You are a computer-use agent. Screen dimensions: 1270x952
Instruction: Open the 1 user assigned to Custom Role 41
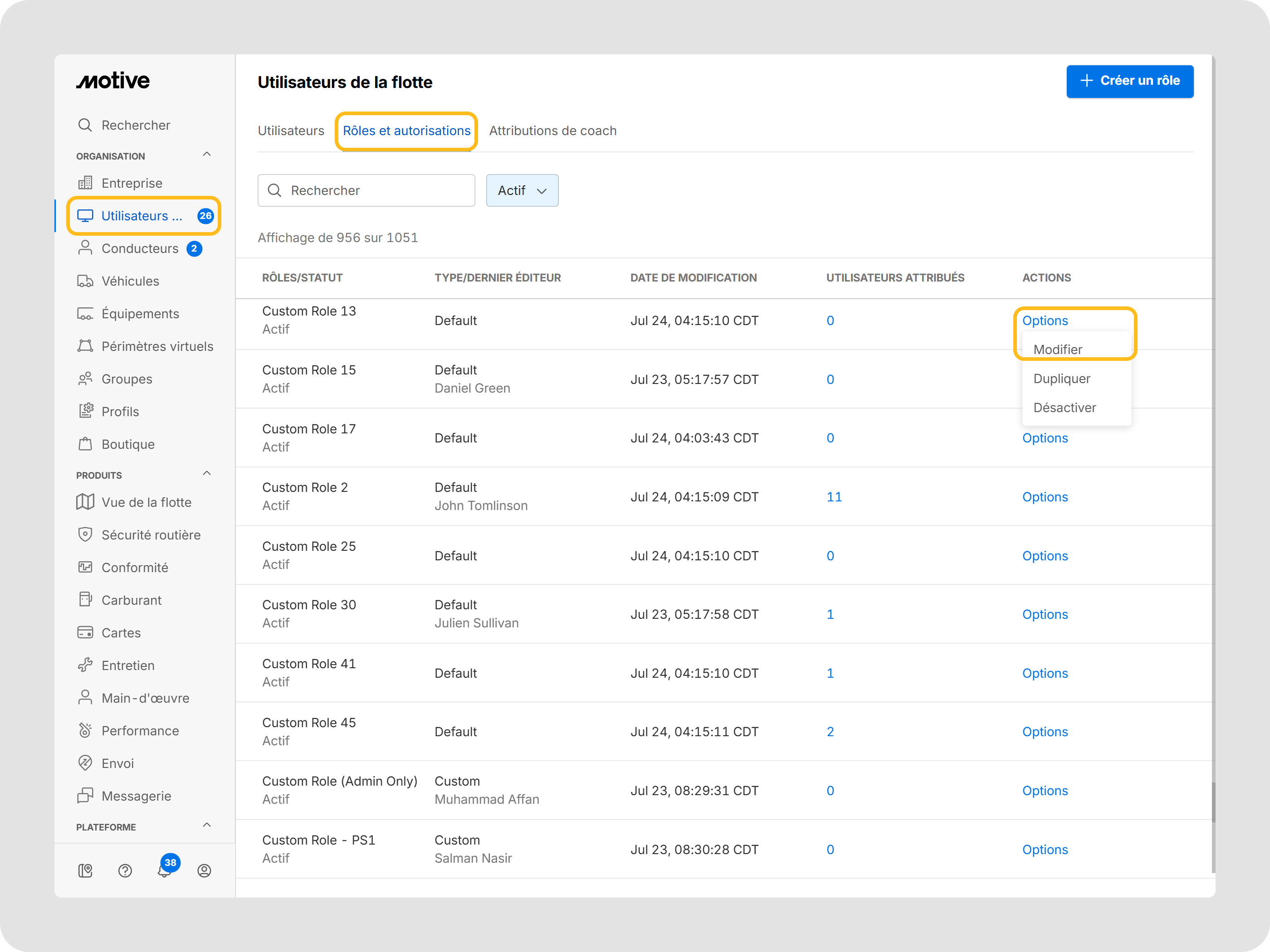830,673
